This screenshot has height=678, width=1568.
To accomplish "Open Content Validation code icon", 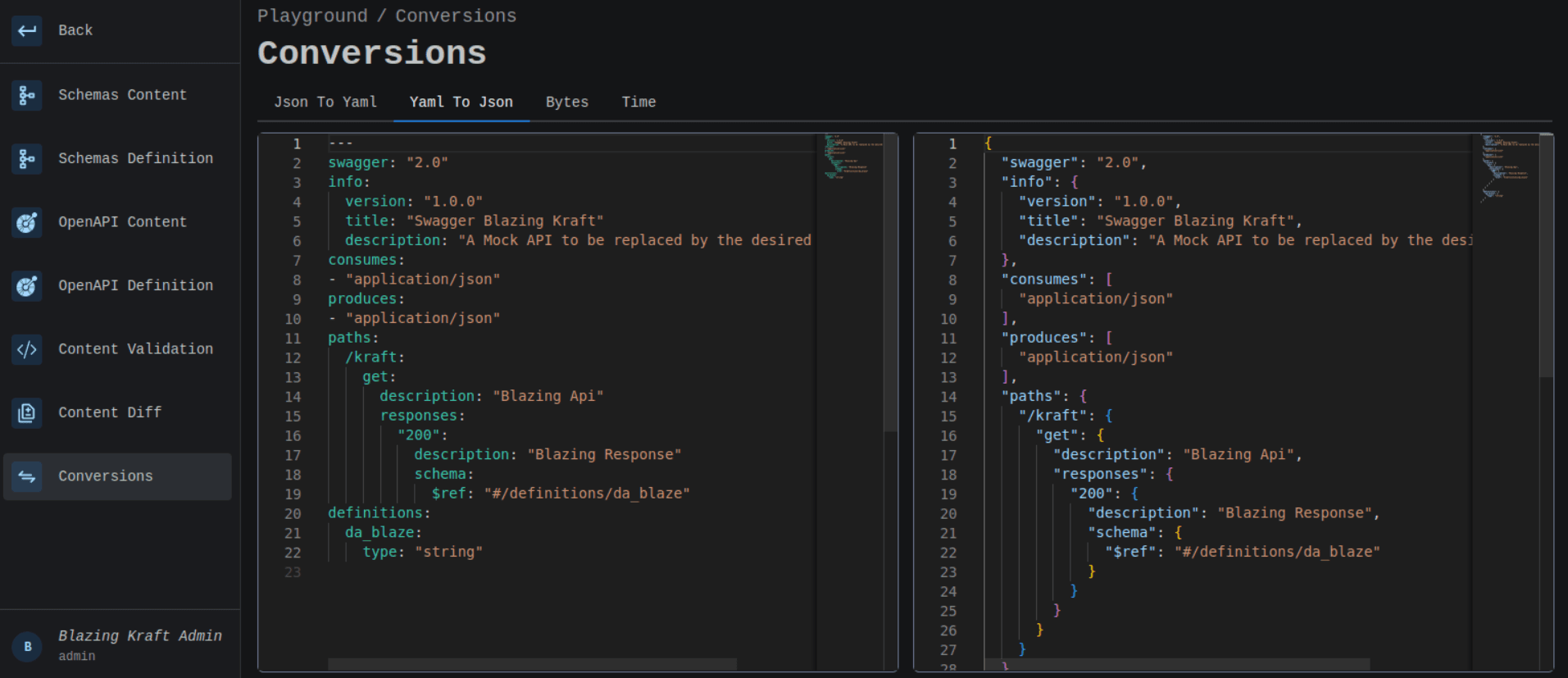I will coord(27,349).
